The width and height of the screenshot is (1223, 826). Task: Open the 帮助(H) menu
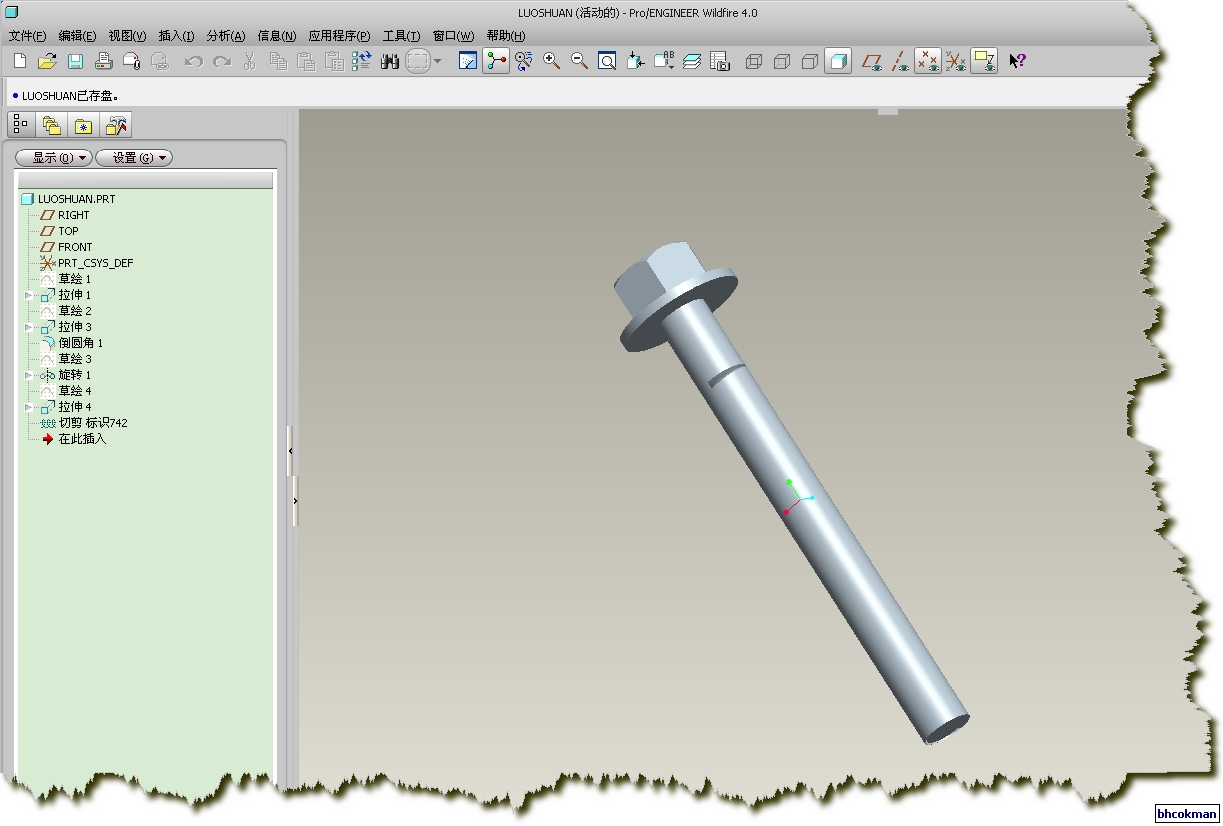coord(506,36)
